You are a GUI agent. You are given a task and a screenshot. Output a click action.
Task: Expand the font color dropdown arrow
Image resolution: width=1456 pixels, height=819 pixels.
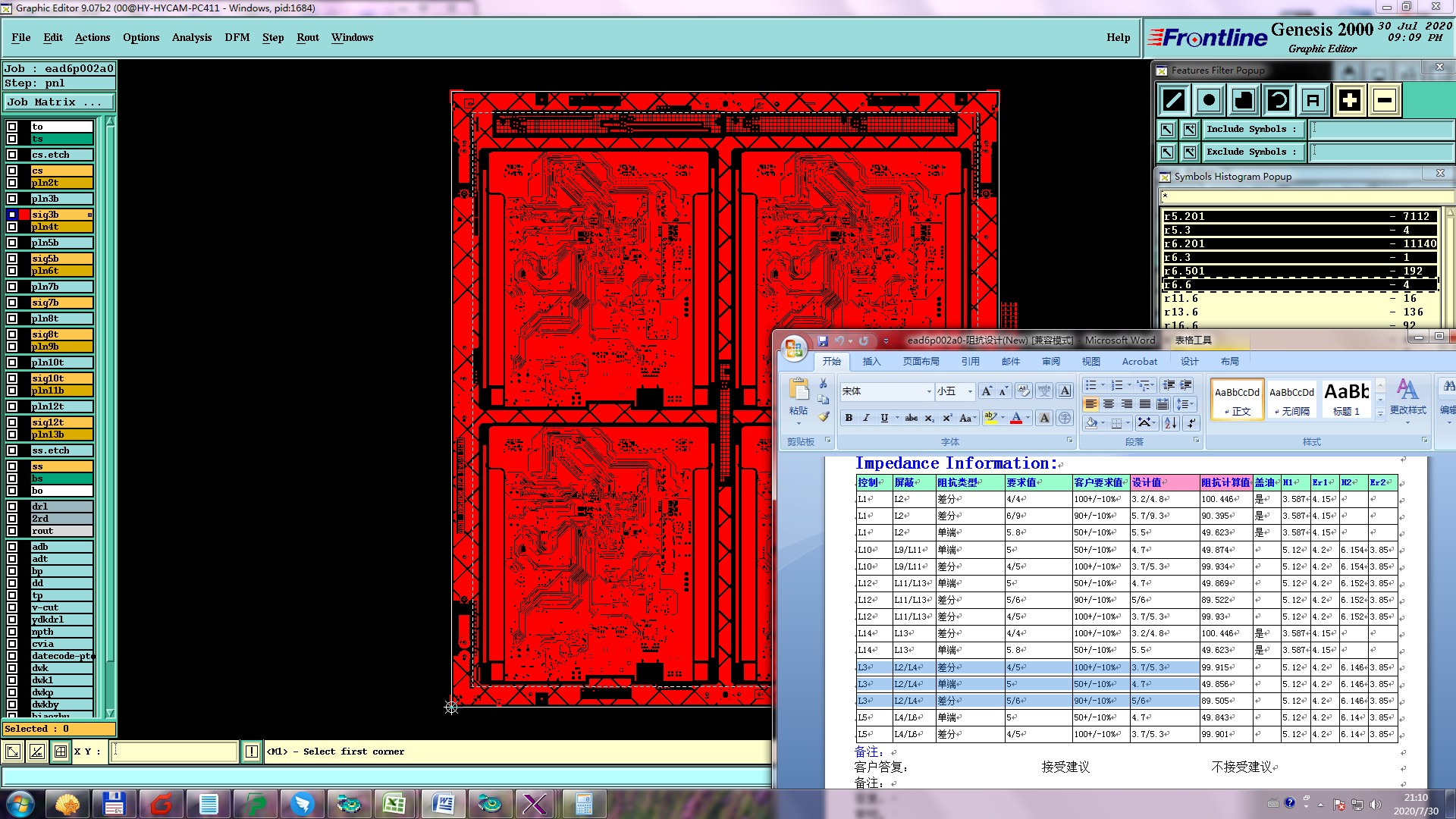coord(1028,418)
